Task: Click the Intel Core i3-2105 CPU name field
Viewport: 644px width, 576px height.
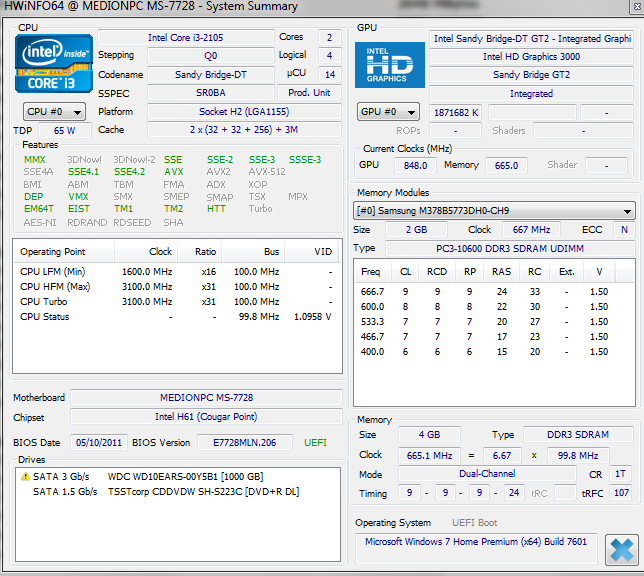Action: (186, 37)
